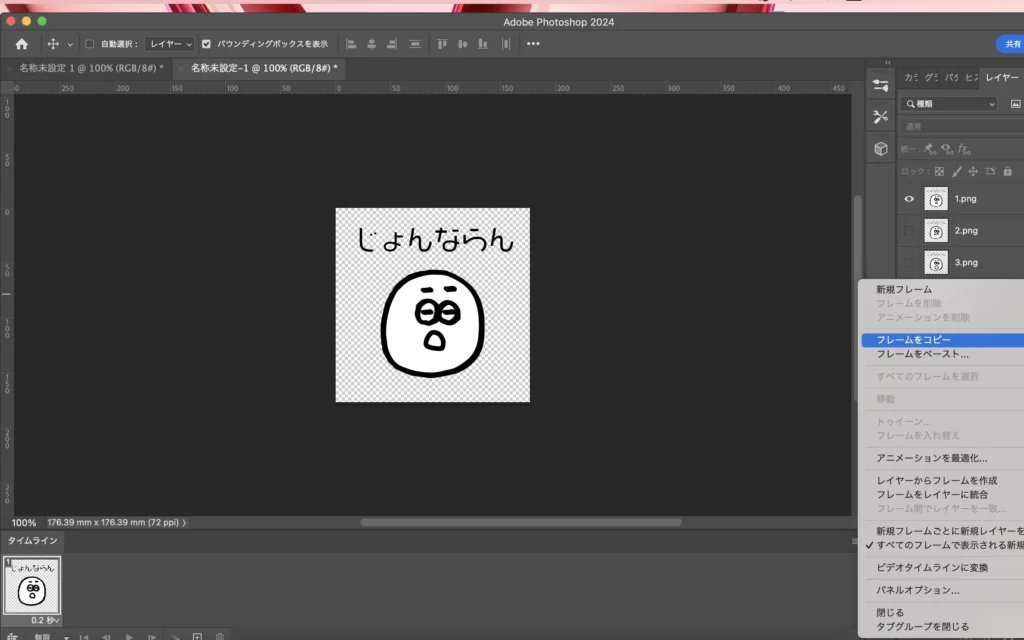
Task: Show the 2.png layer visibility box
Action: click(909, 231)
